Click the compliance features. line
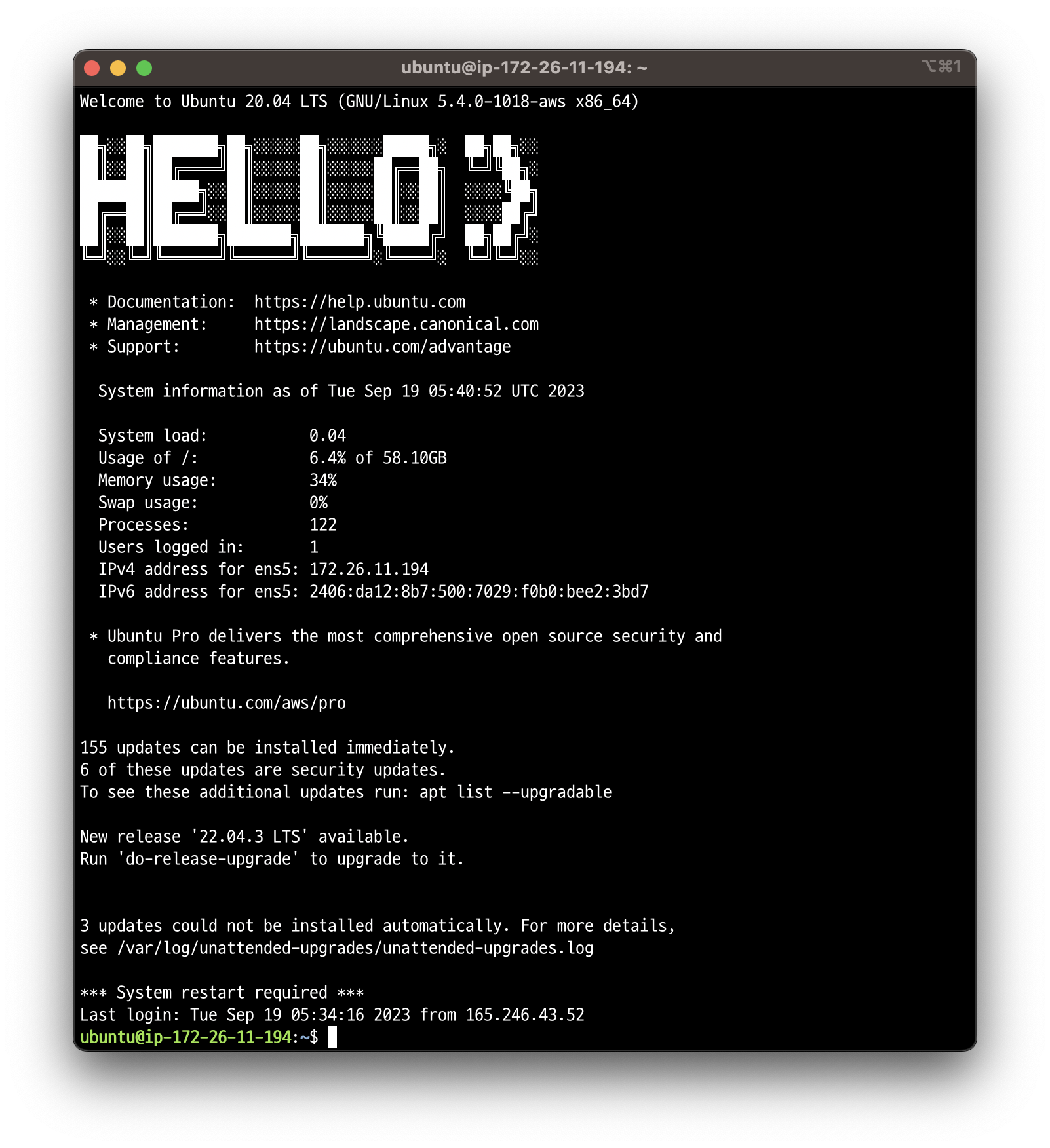1050x1148 pixels. pyautogui.click(x=199, y=659)
